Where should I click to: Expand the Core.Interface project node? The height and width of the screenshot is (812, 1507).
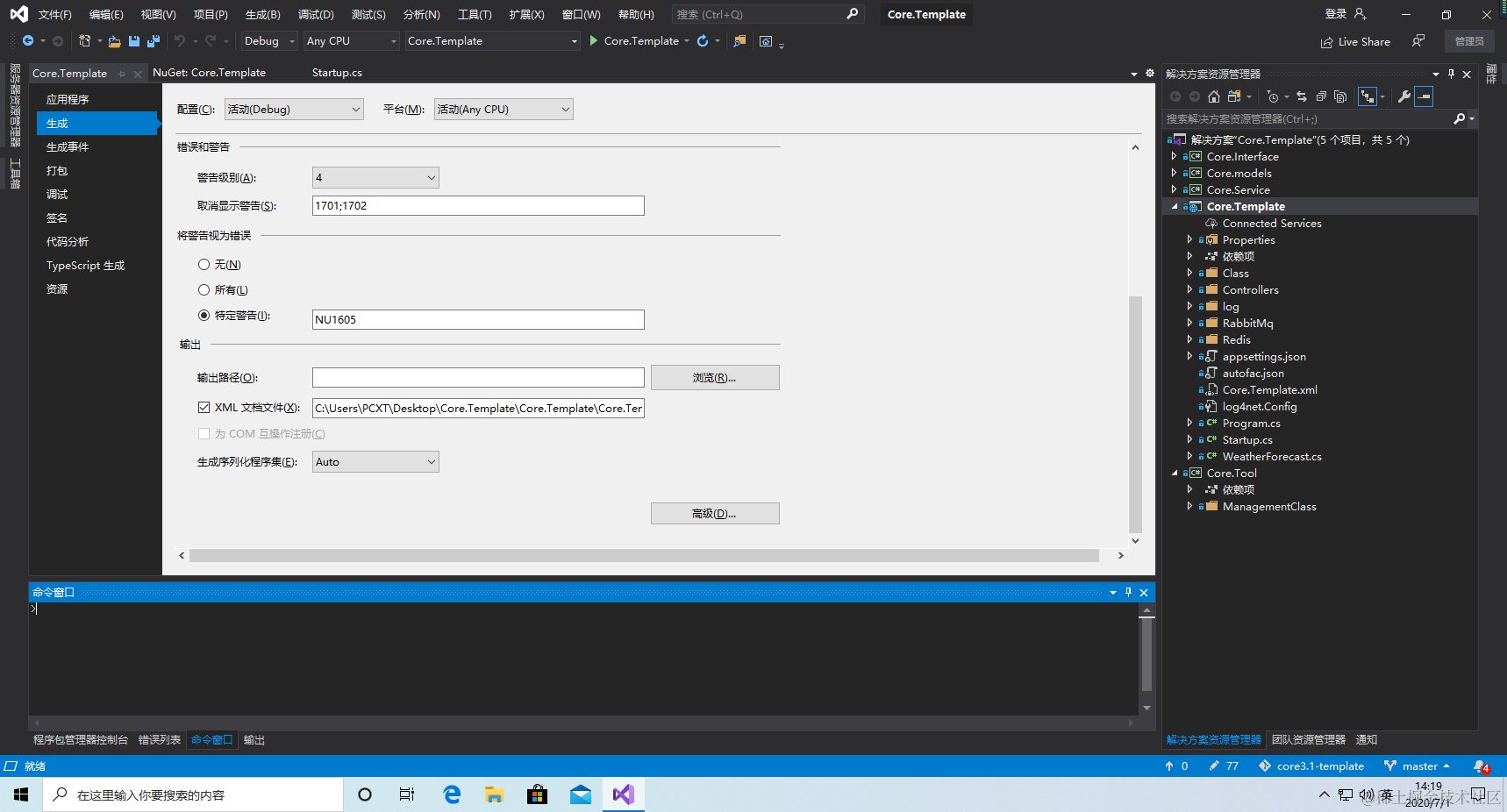pos(1174,156)
